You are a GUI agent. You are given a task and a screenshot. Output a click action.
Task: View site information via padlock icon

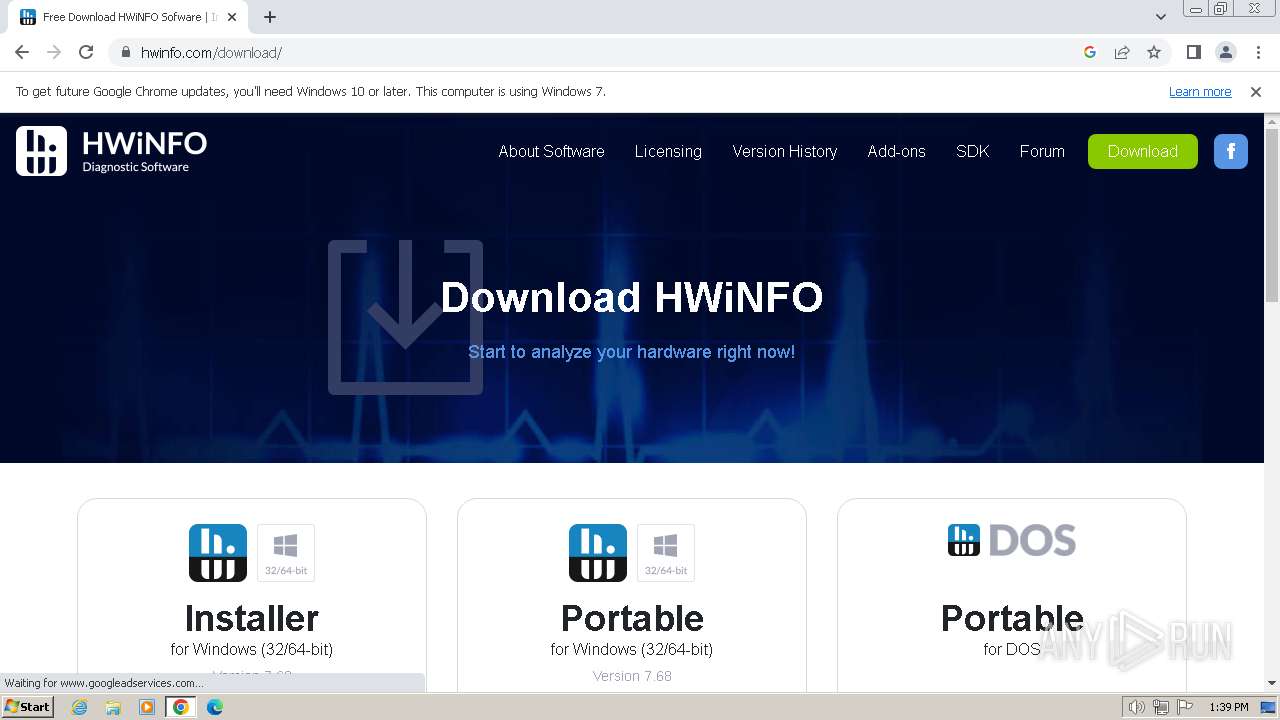(x=126, y=52)
